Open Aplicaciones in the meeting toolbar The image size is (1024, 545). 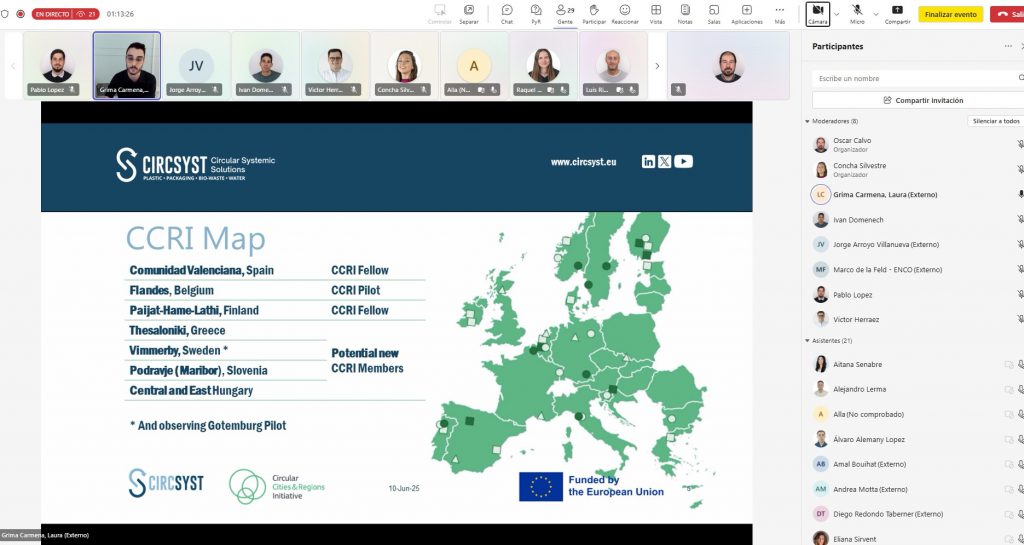click(746, 14)
